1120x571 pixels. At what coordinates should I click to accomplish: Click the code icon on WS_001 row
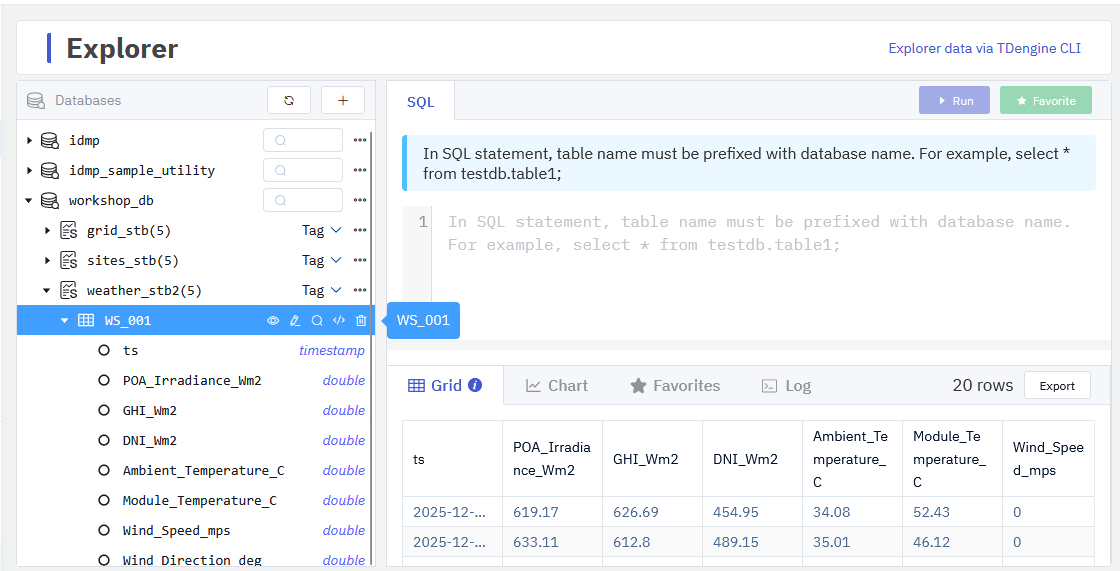tap(339, 321)
